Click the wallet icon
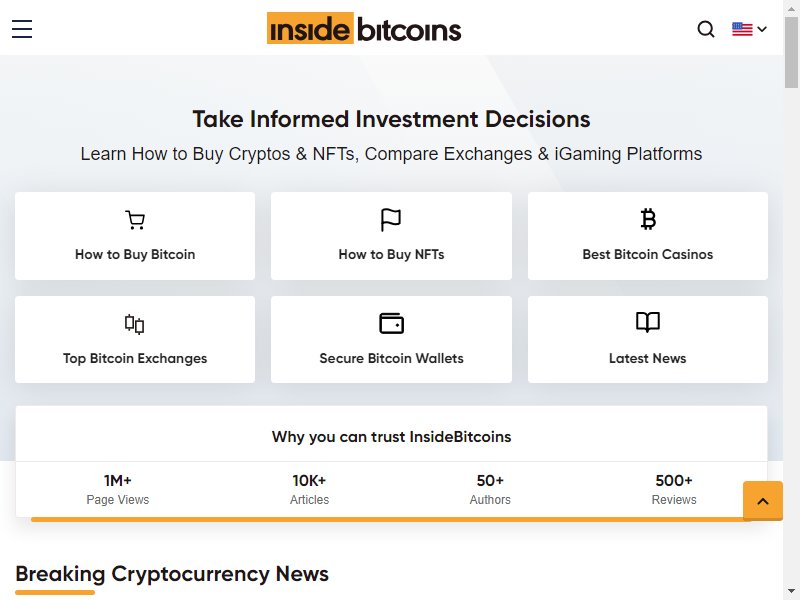Screen dimensions: 800x600 (x=391, y=323)
